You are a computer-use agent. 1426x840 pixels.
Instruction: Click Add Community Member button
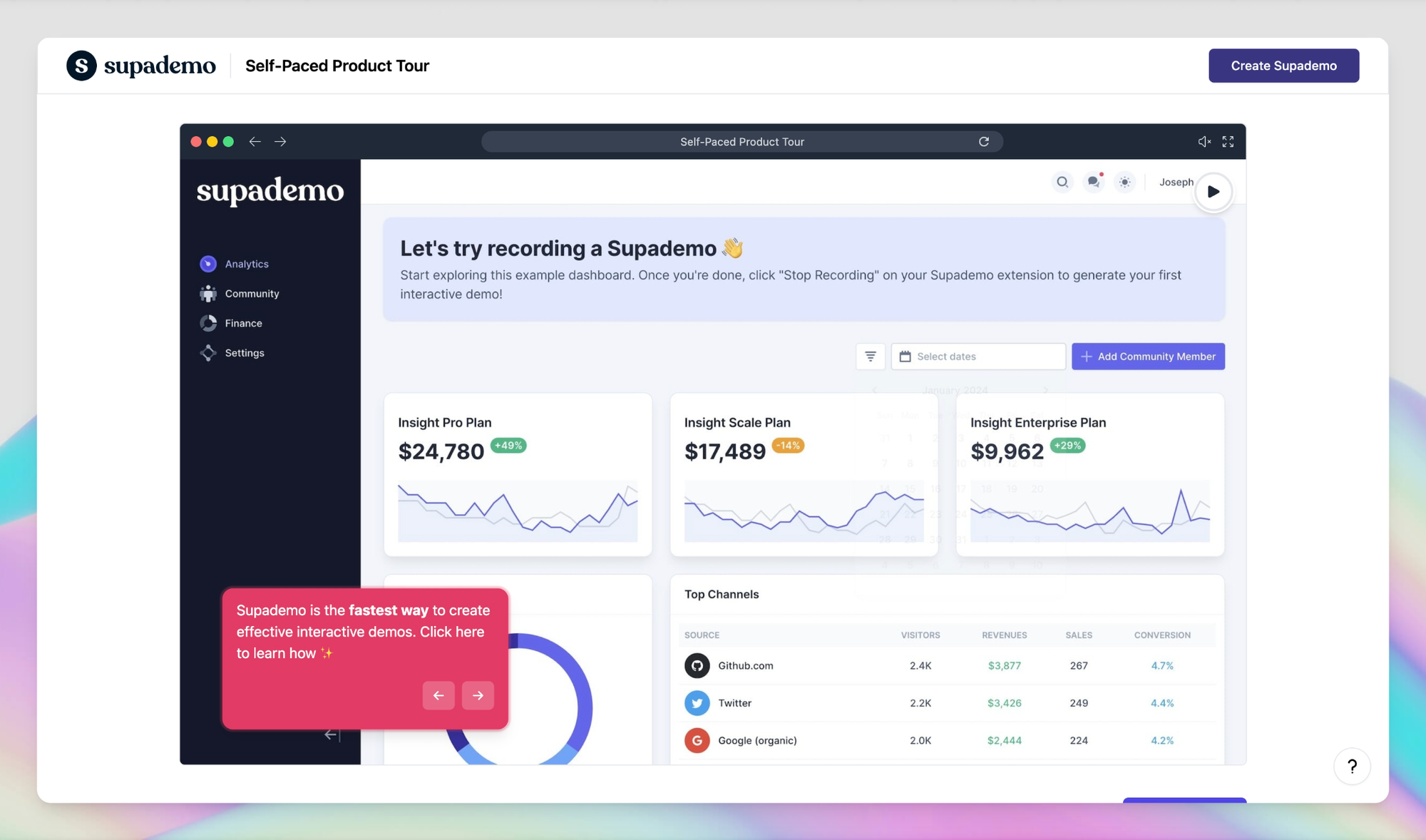point(1148,357)
